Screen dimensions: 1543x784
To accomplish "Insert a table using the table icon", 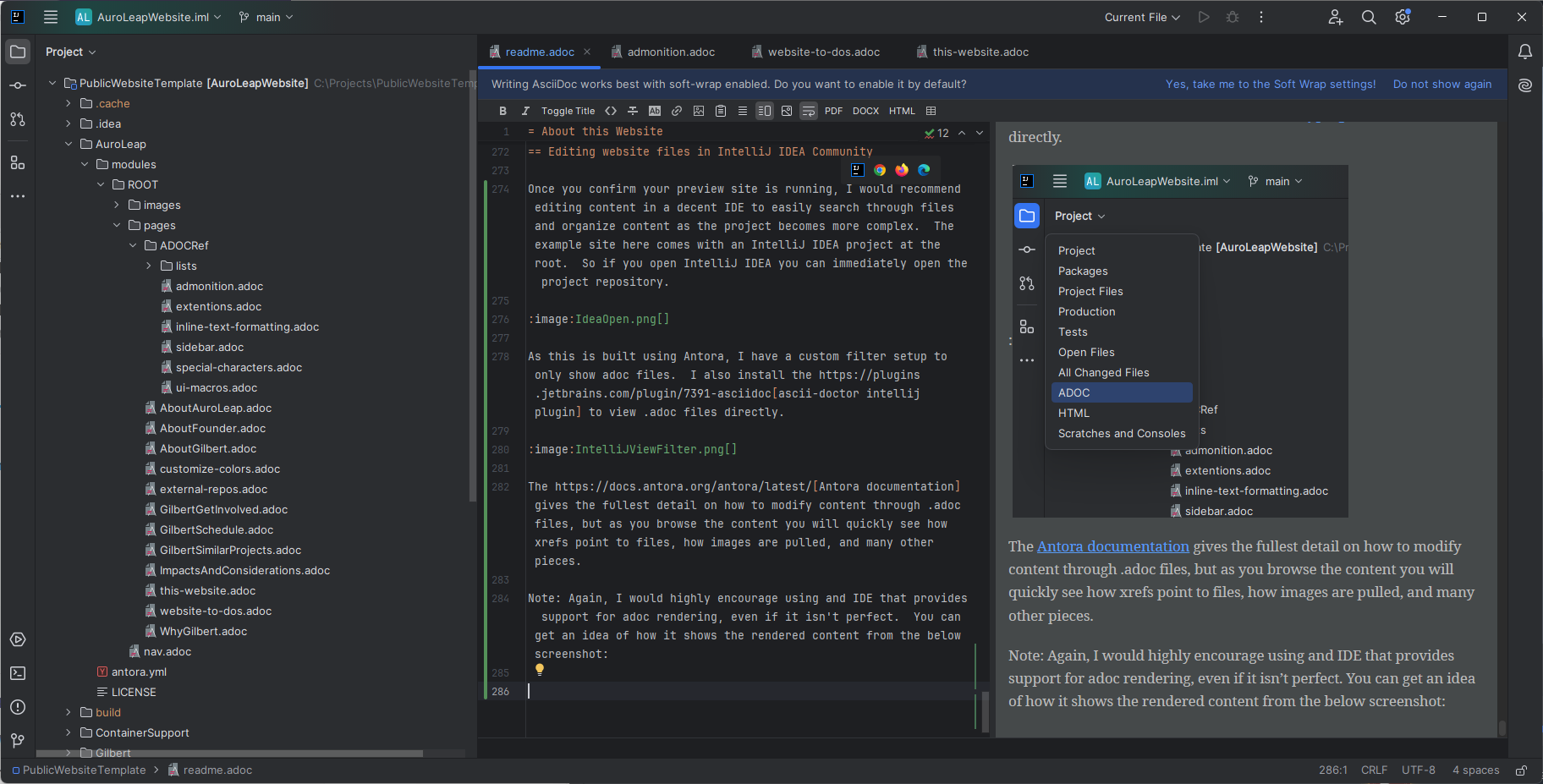I will click(929, 111).
